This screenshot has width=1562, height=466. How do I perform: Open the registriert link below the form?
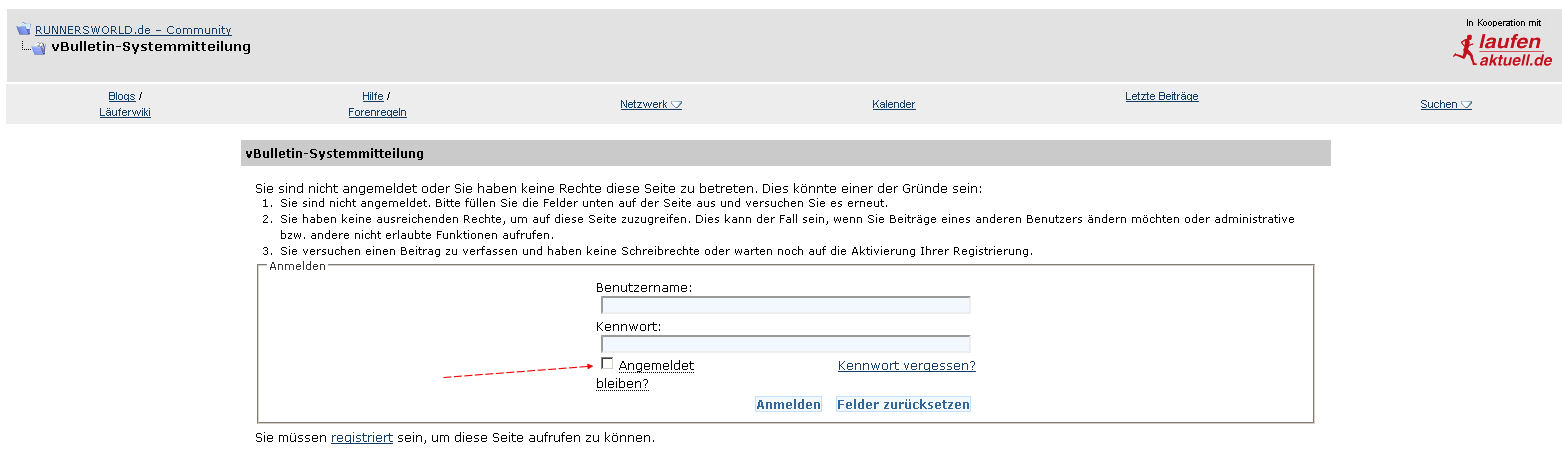tap(362, 438)
